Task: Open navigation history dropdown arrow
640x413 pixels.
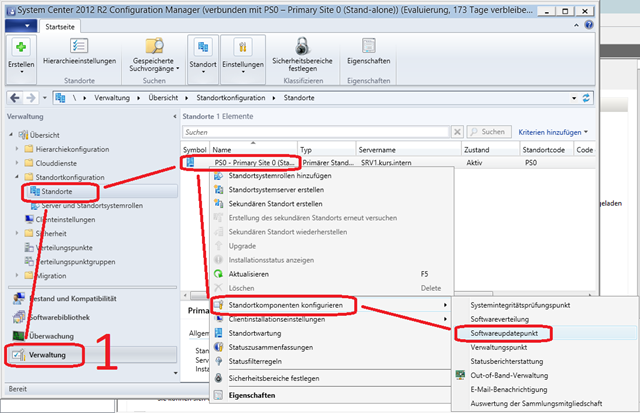Action: [x=44, y=98]
